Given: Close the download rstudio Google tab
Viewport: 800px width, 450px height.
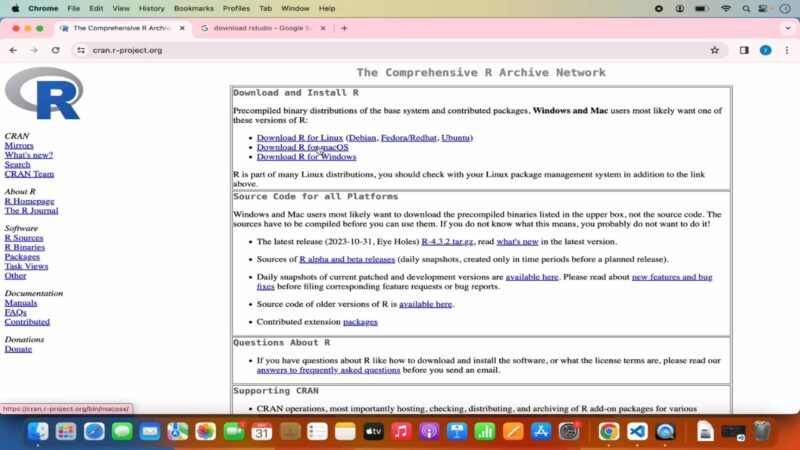Looking at the screenshot, I should (322, 28).
